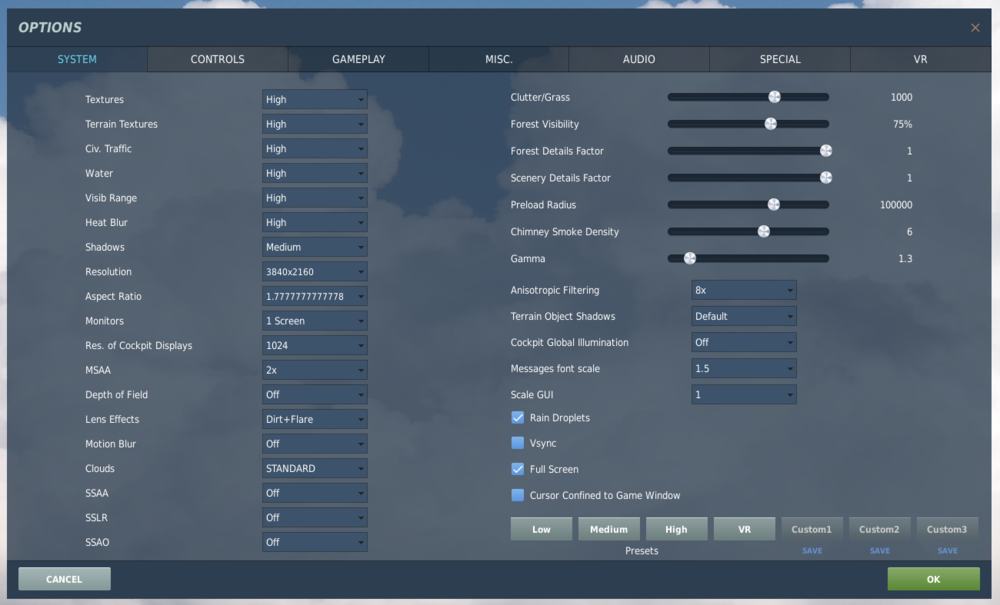This screenshot has width=1000, height=605.
Task: Click the Chimney Smoke Density slider handle
Action: click(x=763, y=231)
